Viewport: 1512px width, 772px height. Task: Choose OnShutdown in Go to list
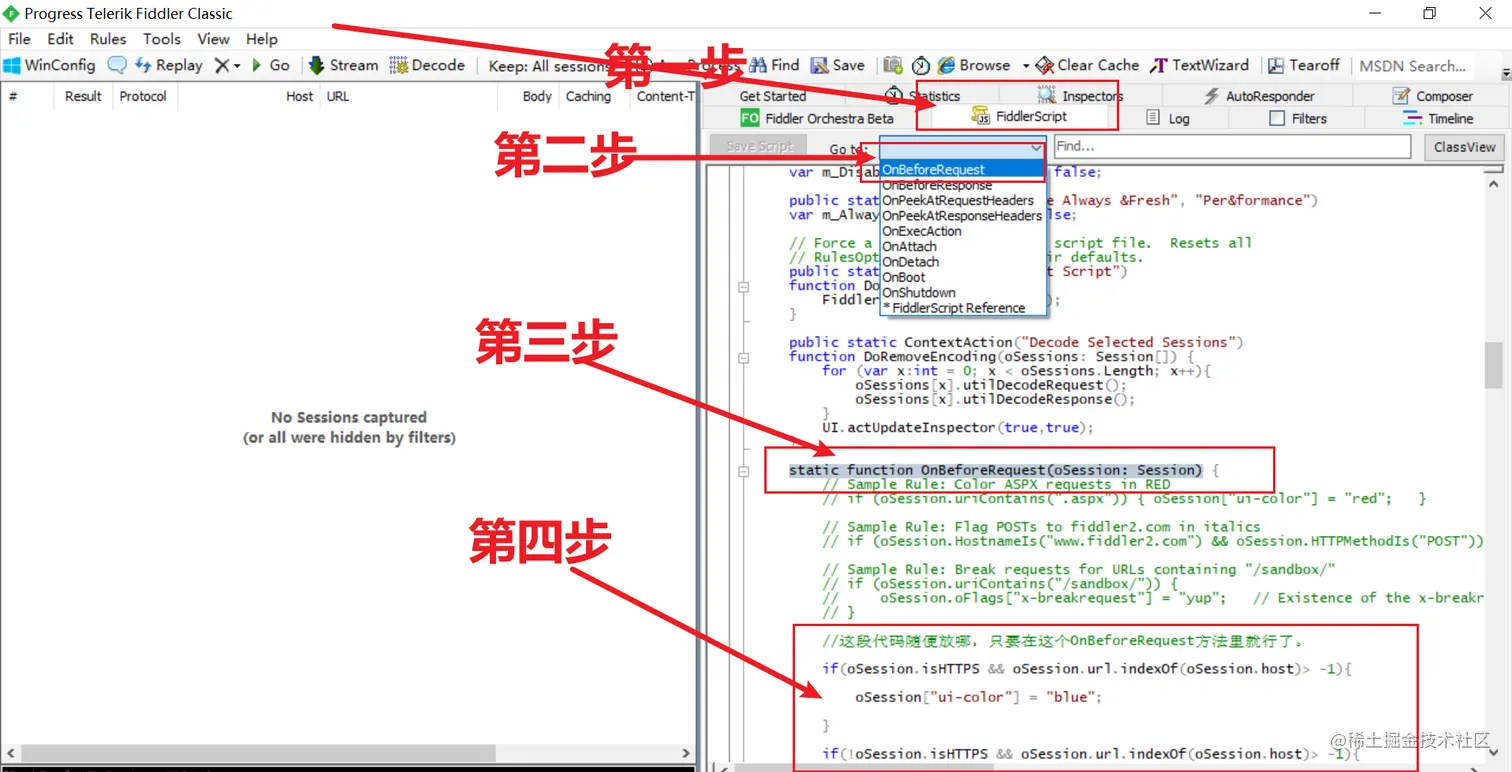tap(962, 292)
